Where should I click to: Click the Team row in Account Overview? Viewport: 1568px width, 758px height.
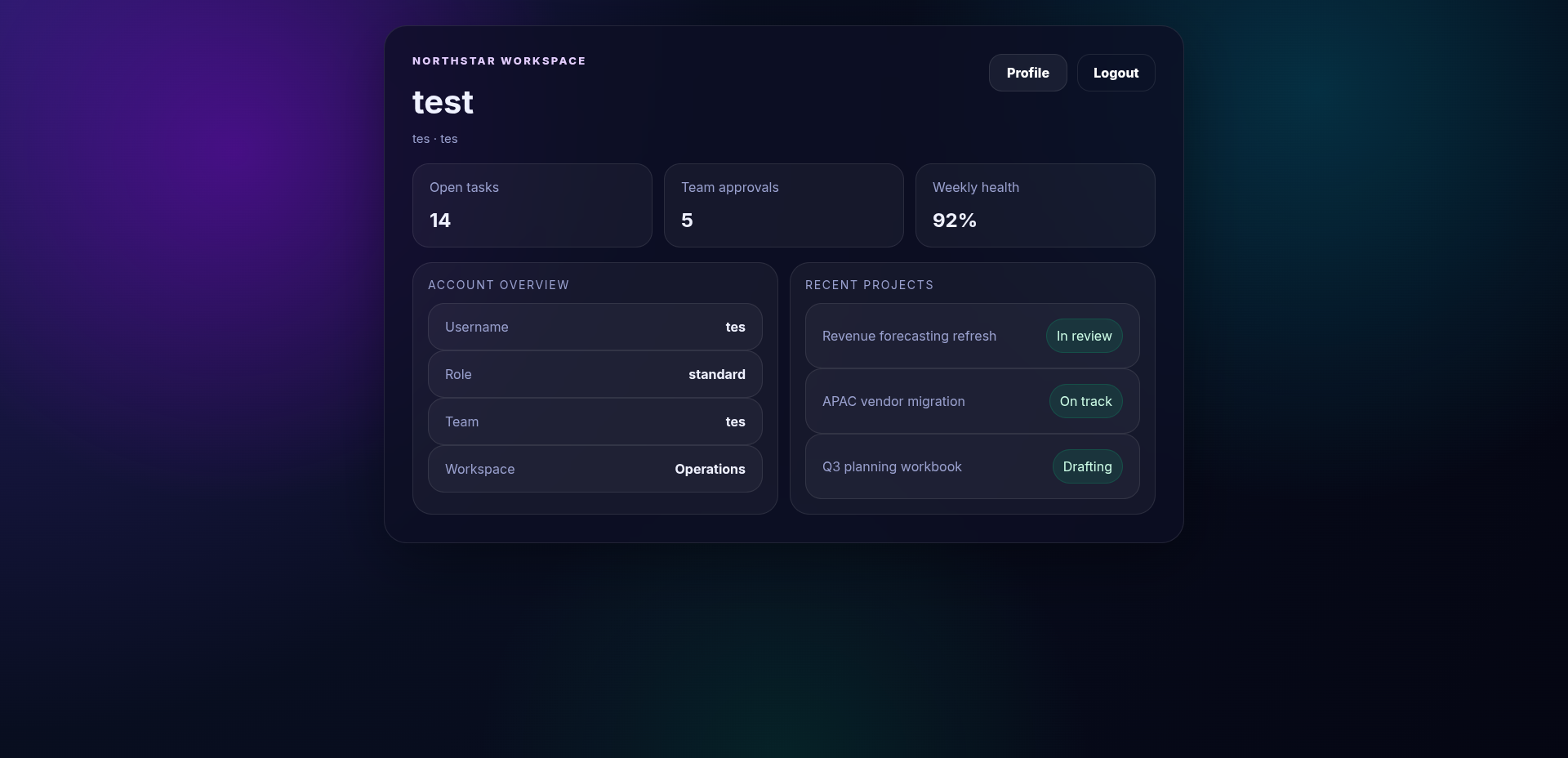click(x=595, y=421)
